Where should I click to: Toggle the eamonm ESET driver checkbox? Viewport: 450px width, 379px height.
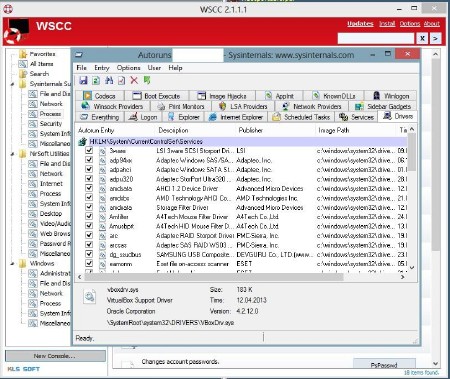coord(89,263)
